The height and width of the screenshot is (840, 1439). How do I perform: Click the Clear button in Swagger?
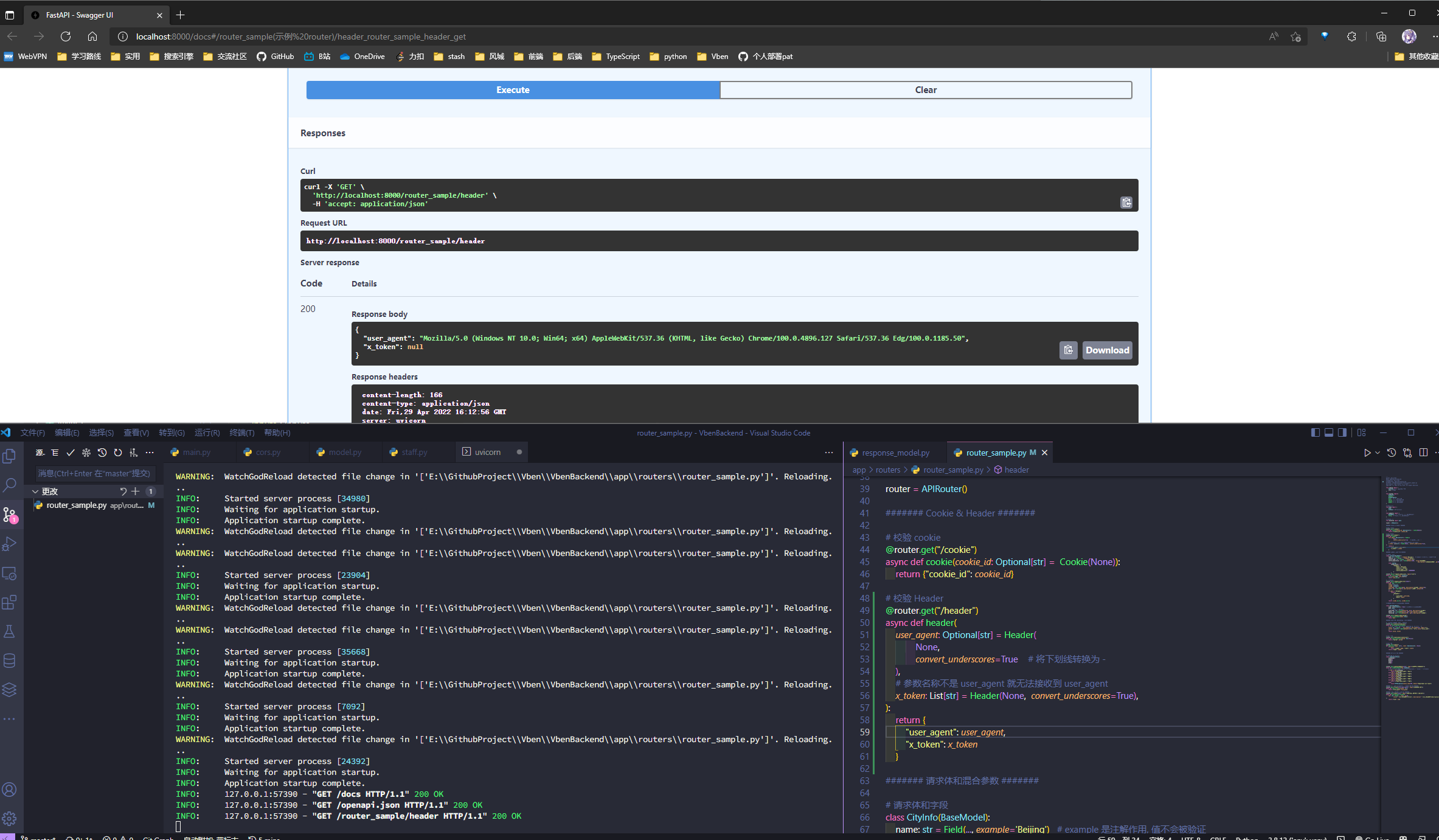[x=926, y=90]
